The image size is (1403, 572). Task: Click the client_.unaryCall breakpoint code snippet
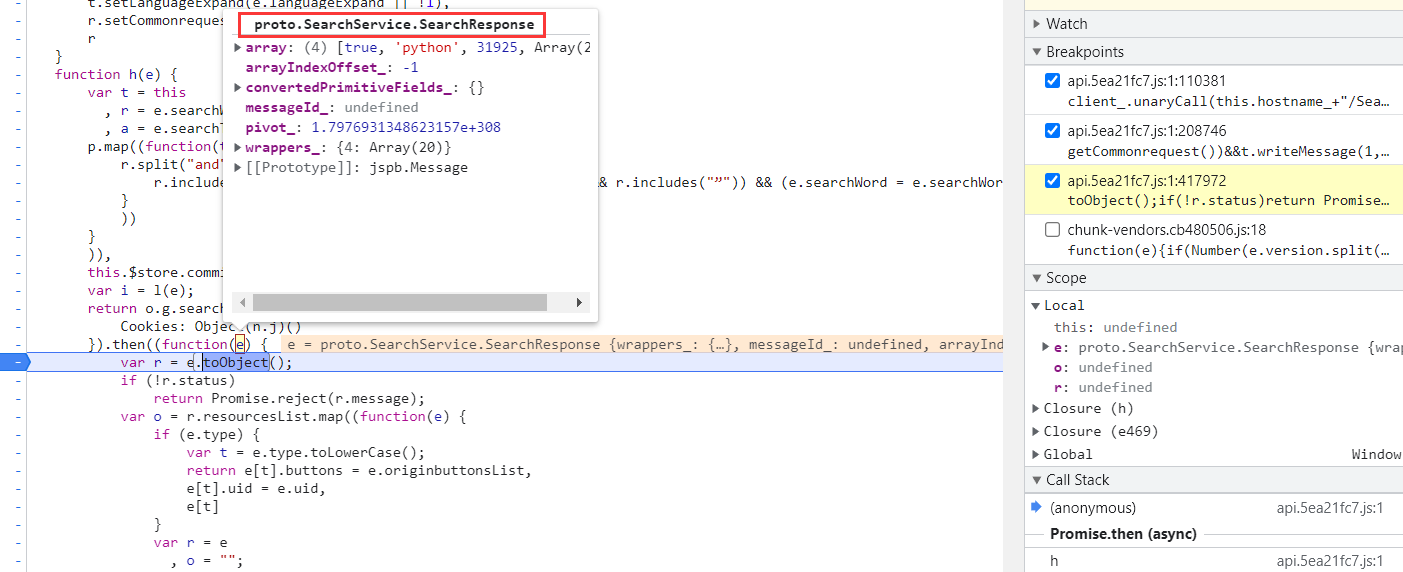[1229, 101]
